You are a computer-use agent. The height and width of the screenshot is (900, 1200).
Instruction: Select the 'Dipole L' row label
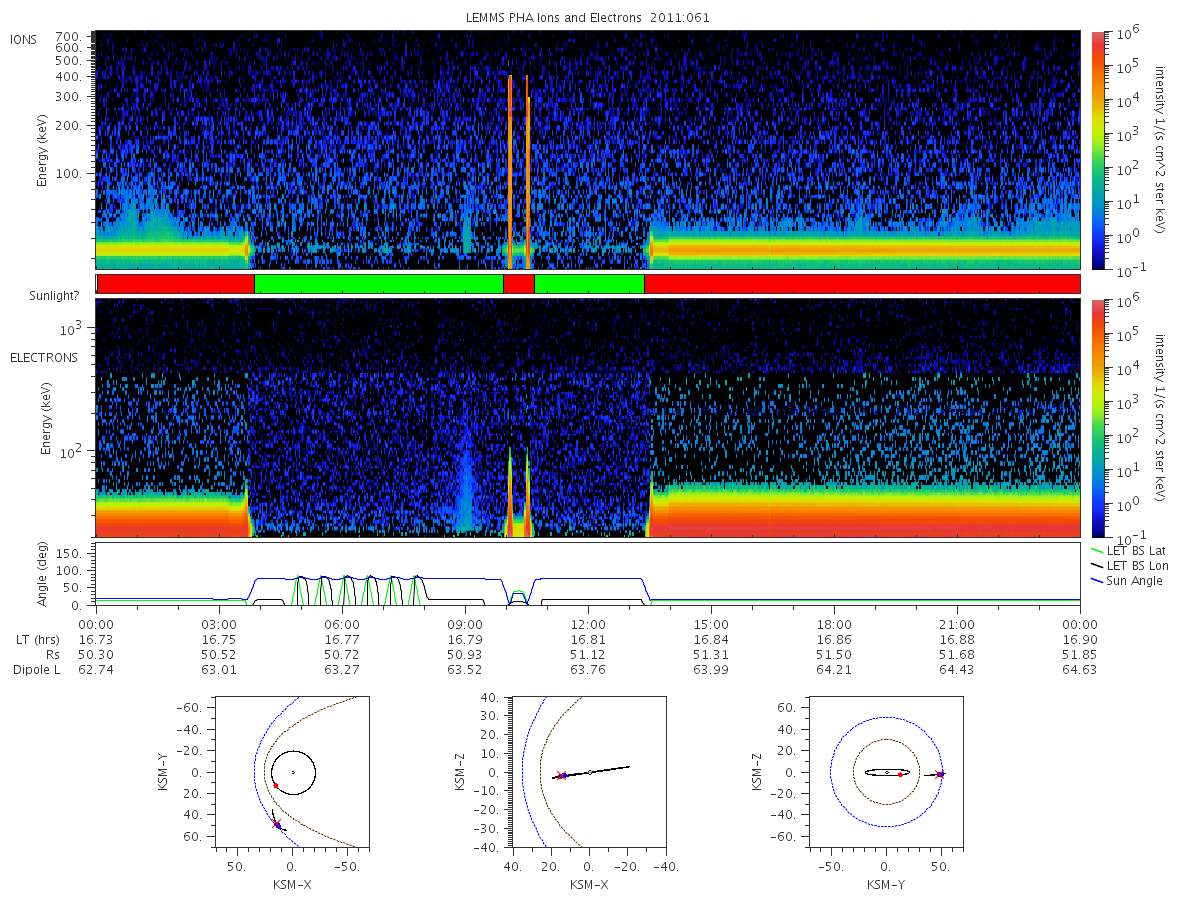(37, 669)
